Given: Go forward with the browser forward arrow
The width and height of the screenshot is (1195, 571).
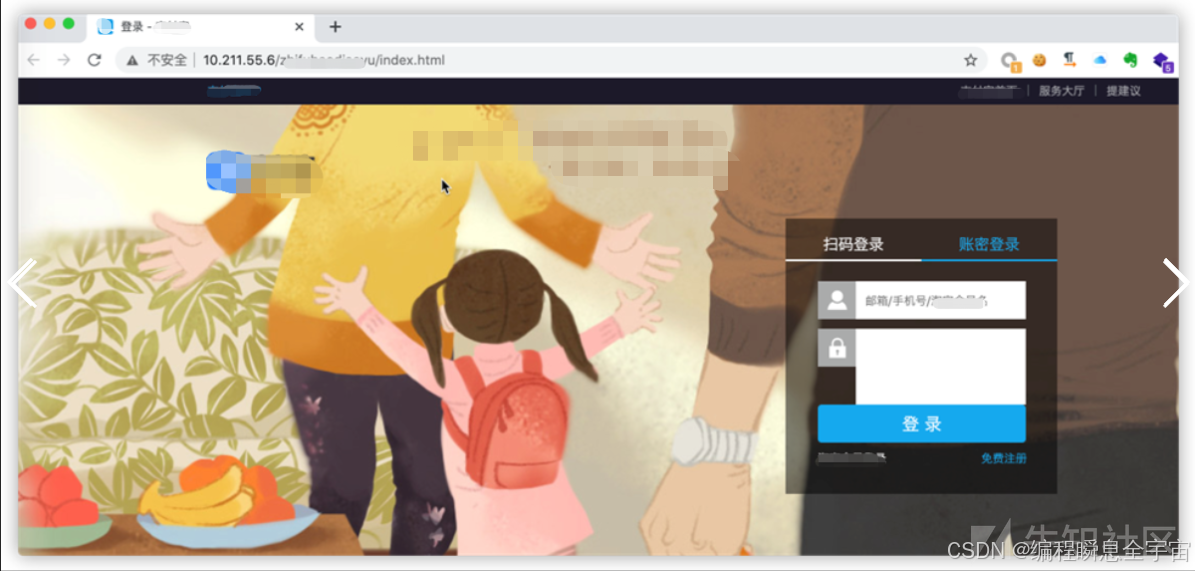Looking at the screenshot, I should point(64,60).
